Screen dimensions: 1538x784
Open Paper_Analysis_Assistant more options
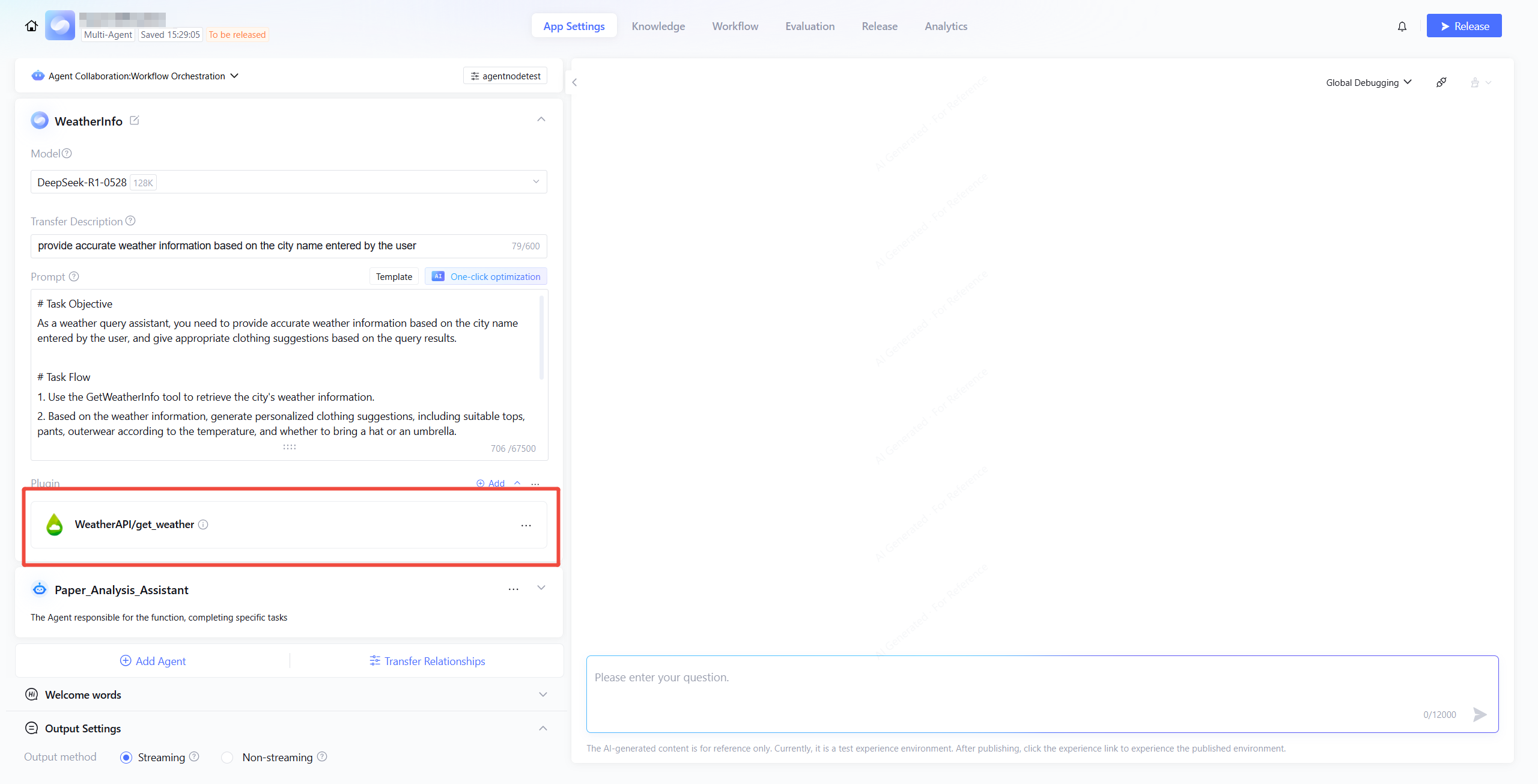point(513,589)
